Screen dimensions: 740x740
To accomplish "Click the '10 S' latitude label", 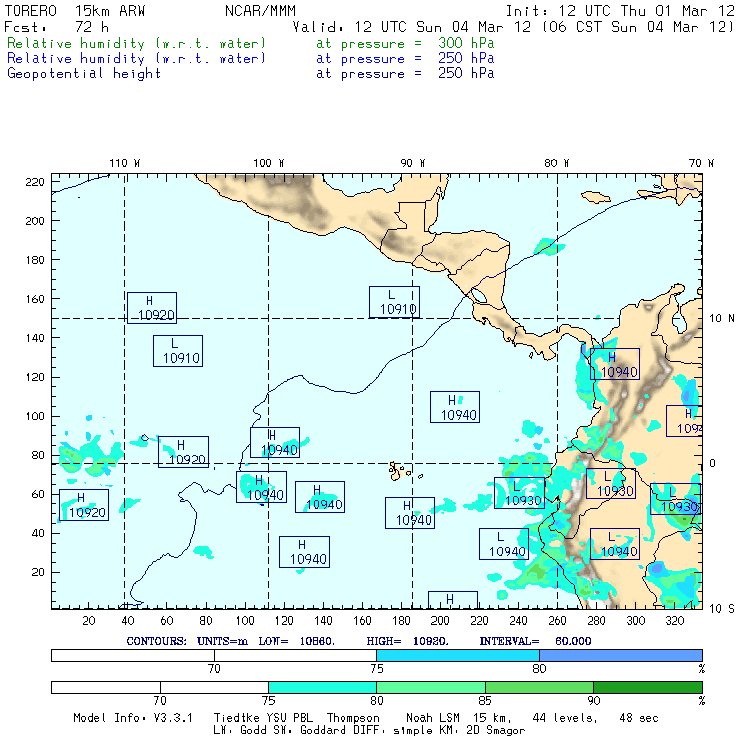I will pos(722,609).
